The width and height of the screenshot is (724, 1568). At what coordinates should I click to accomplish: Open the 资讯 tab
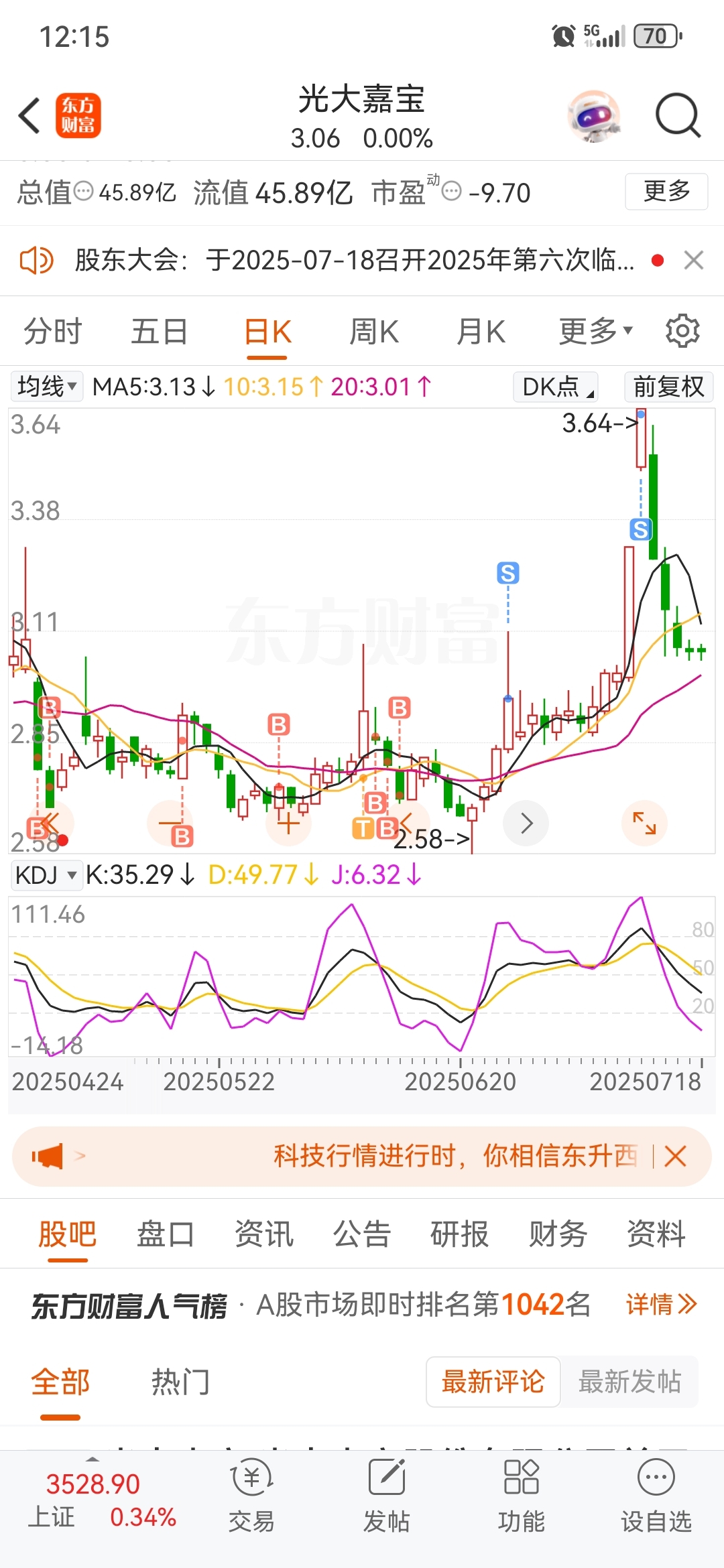tap(264, 1234)
